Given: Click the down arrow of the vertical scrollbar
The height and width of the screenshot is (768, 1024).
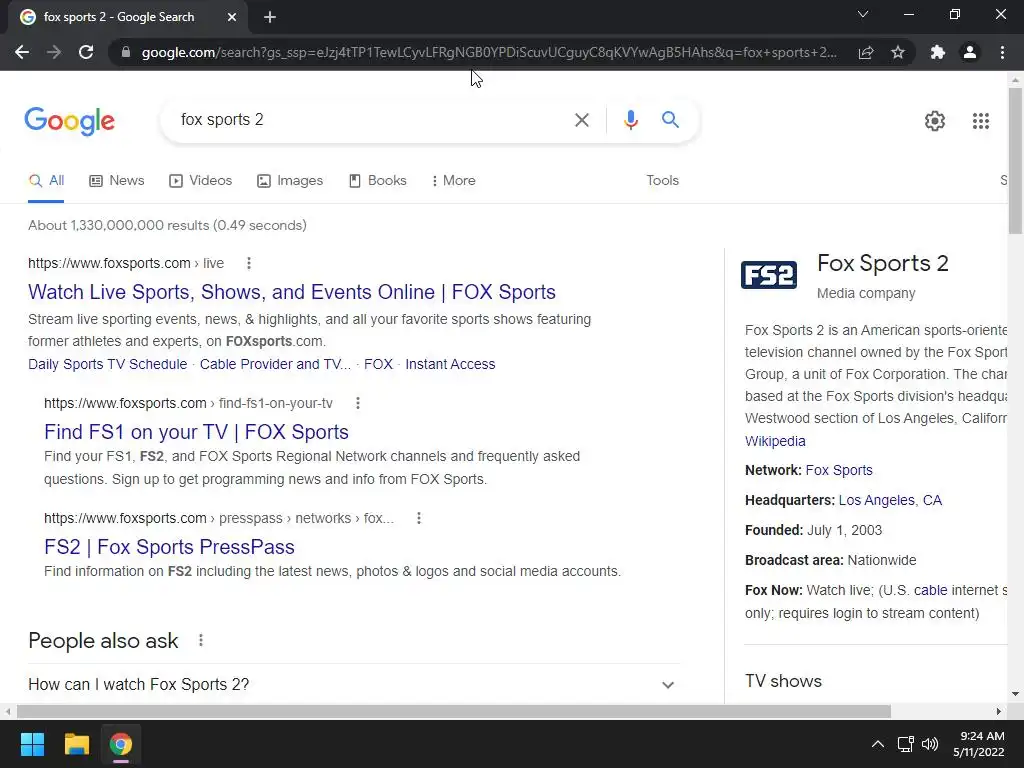Looking at the screenshot, I should coord(1015,694).
